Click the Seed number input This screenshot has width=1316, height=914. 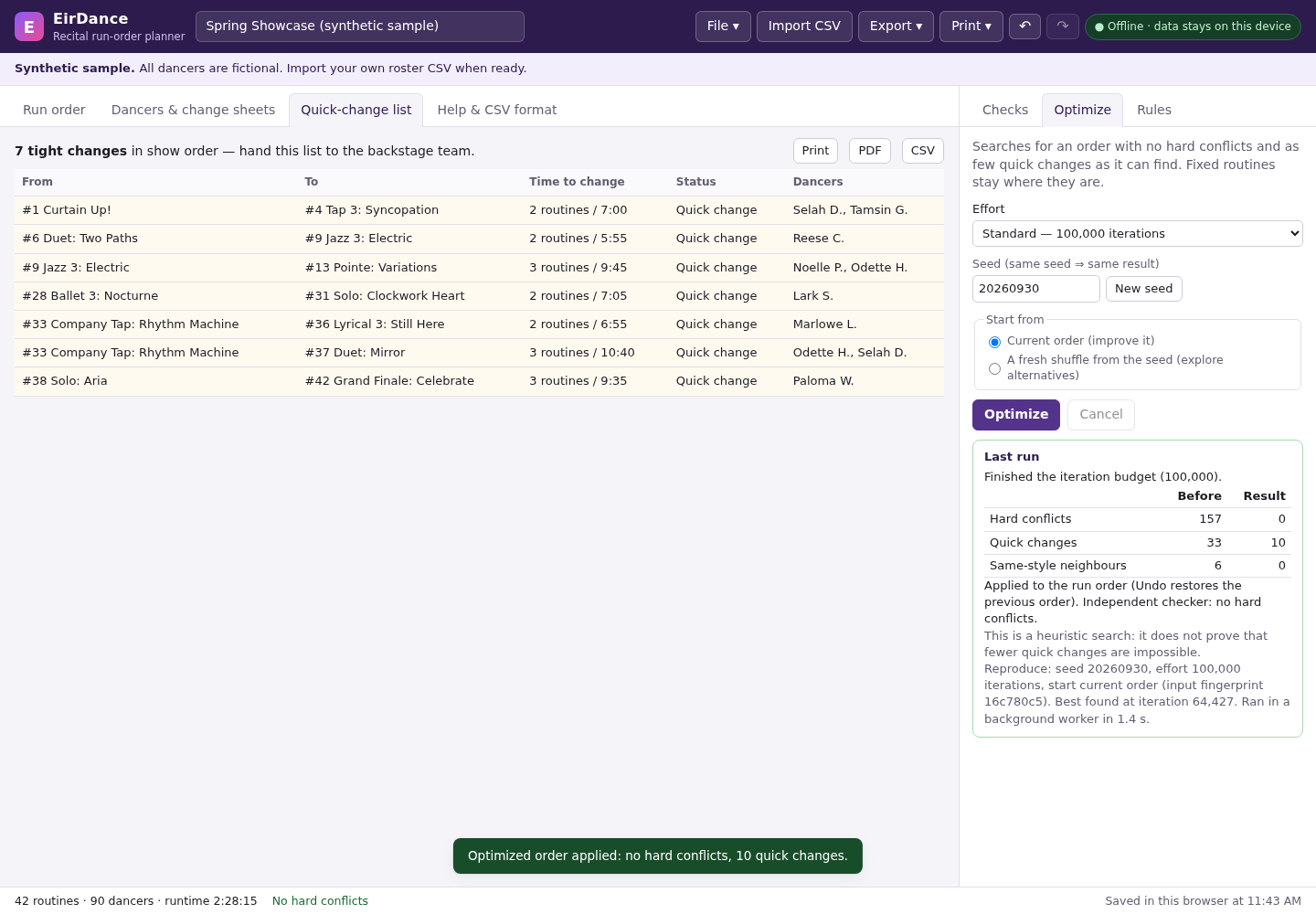pos(1036,289)
